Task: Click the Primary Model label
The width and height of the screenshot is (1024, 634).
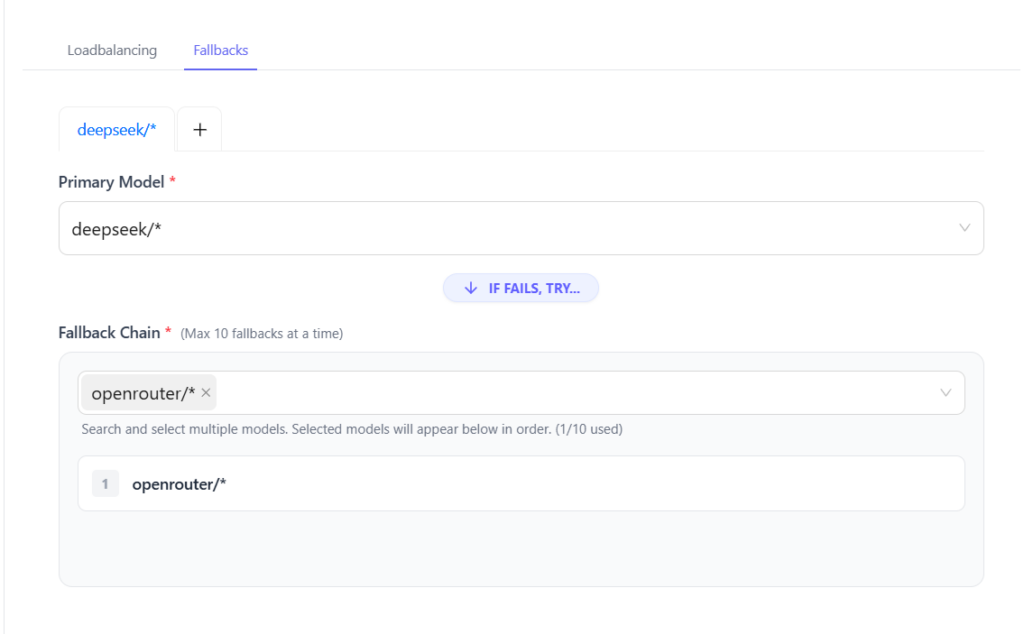Action: click(x=111, y=182)
